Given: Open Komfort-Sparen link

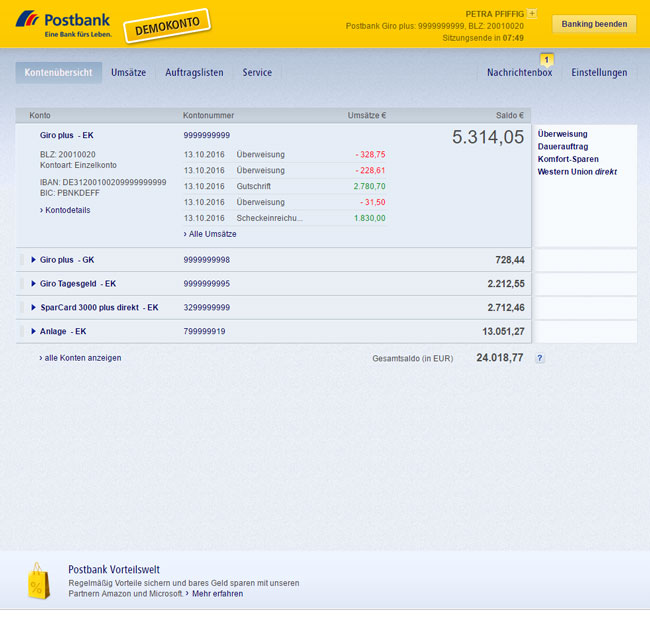Looking at the screenshot, I should tap(568, 159).
